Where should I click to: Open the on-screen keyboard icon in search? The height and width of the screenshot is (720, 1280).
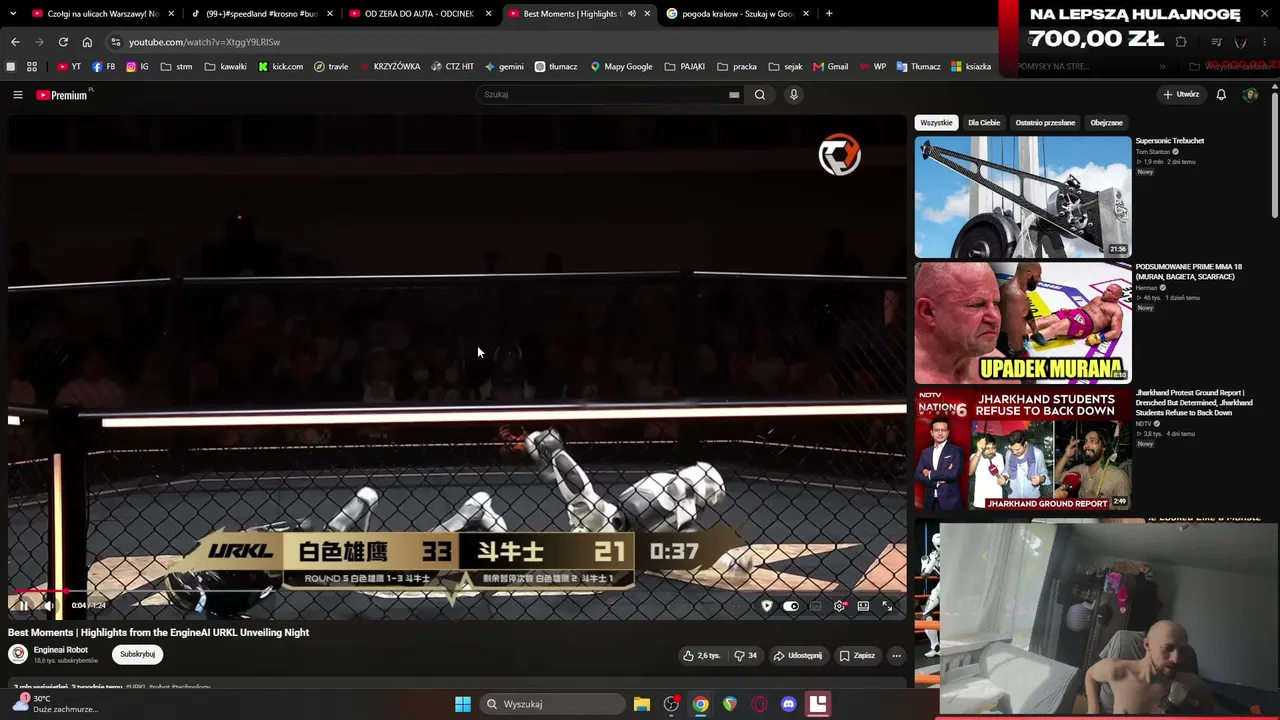coord(734,95)
